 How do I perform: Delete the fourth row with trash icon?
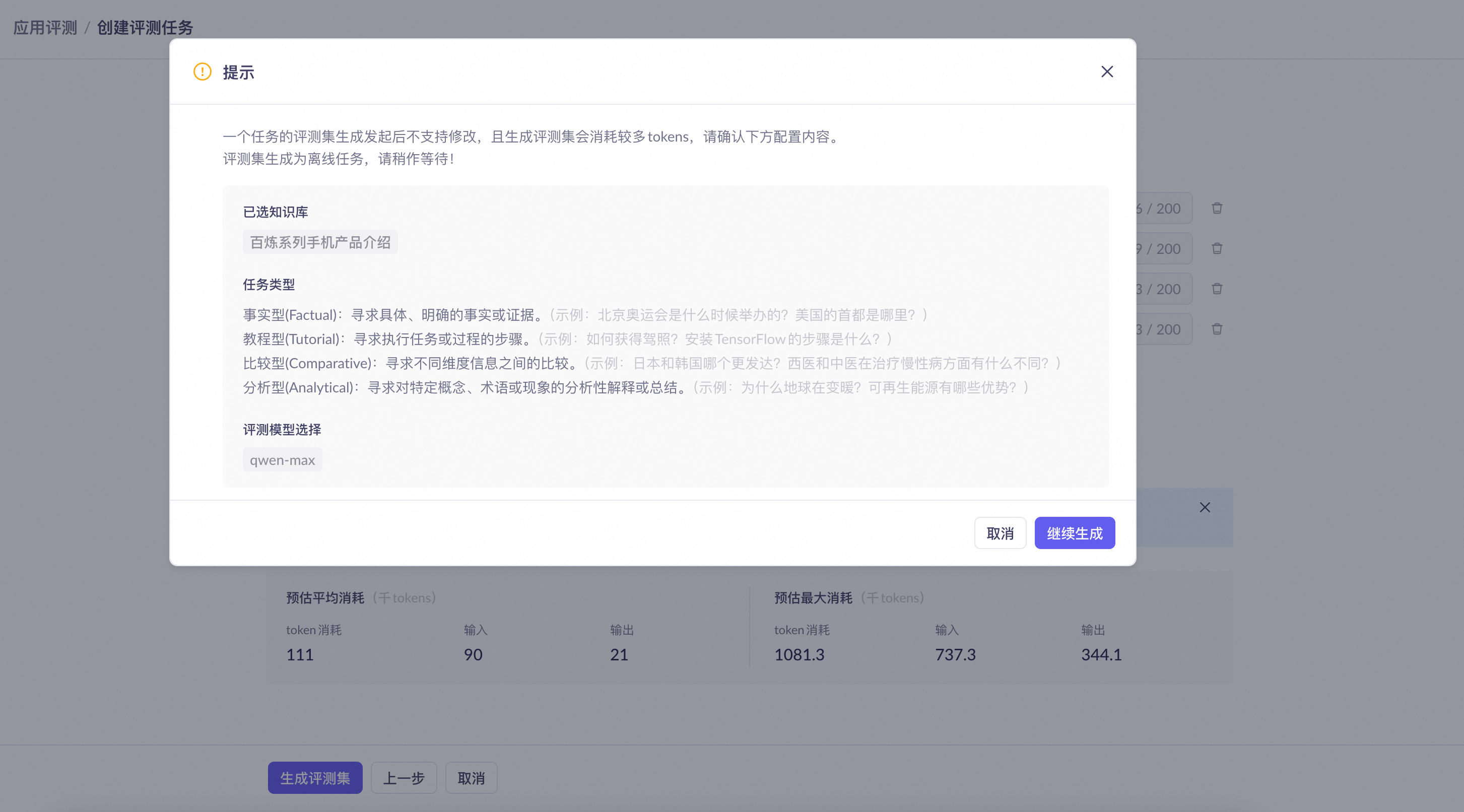tap(1217, 329)
